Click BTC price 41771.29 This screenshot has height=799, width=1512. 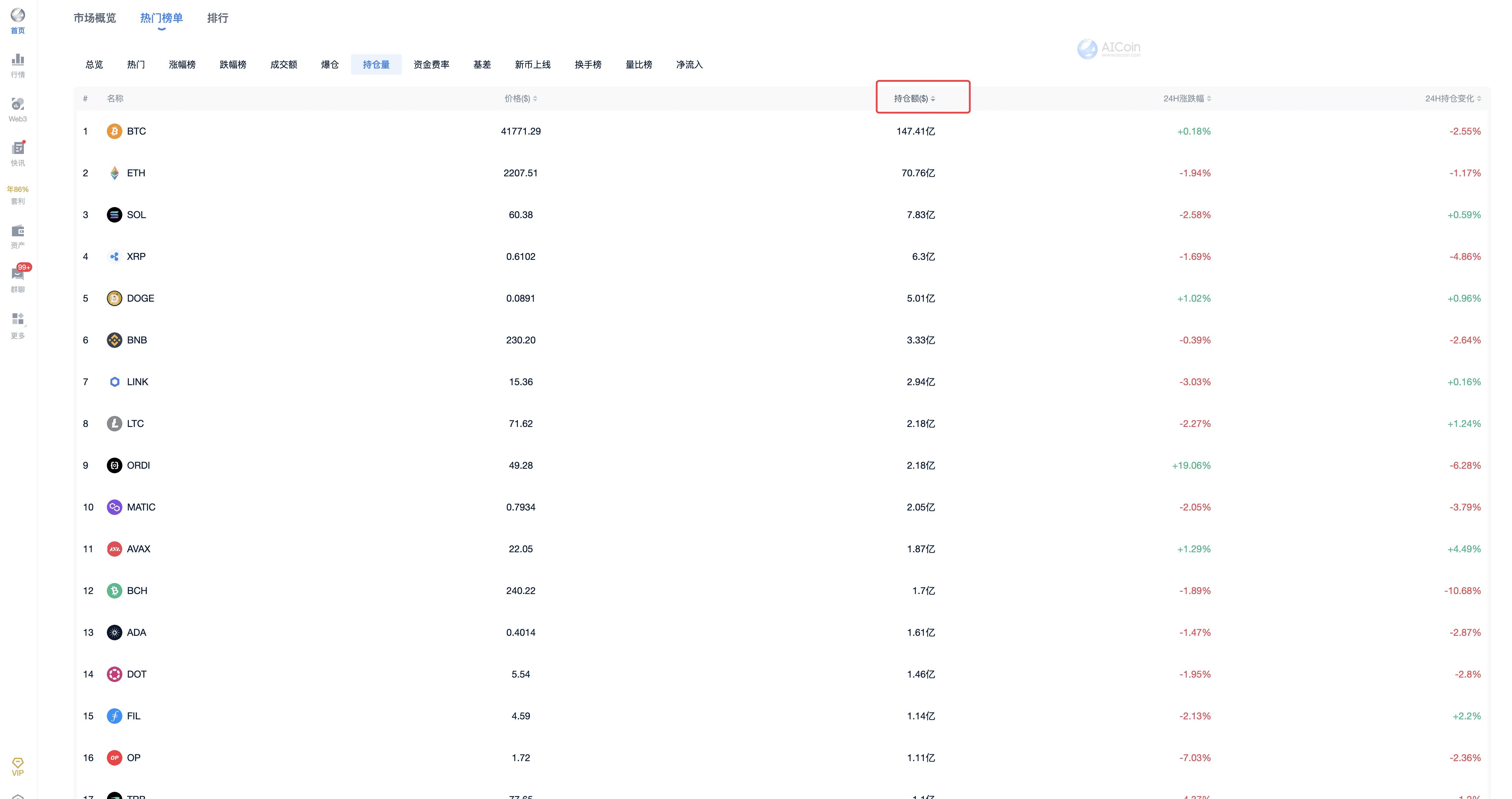[521, 131]
